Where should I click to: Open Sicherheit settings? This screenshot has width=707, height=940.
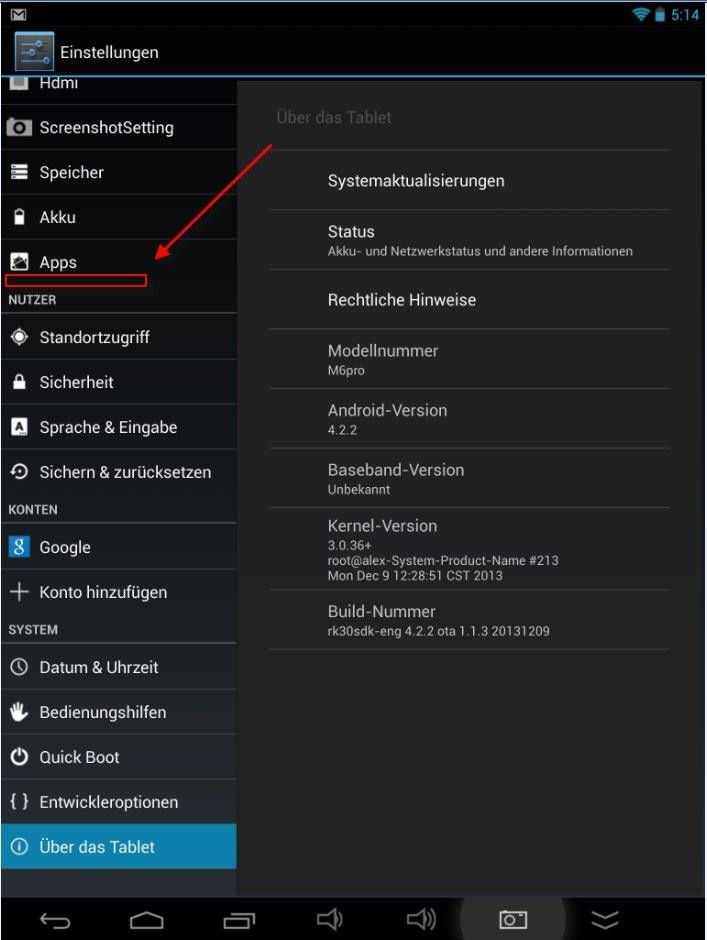119,382
